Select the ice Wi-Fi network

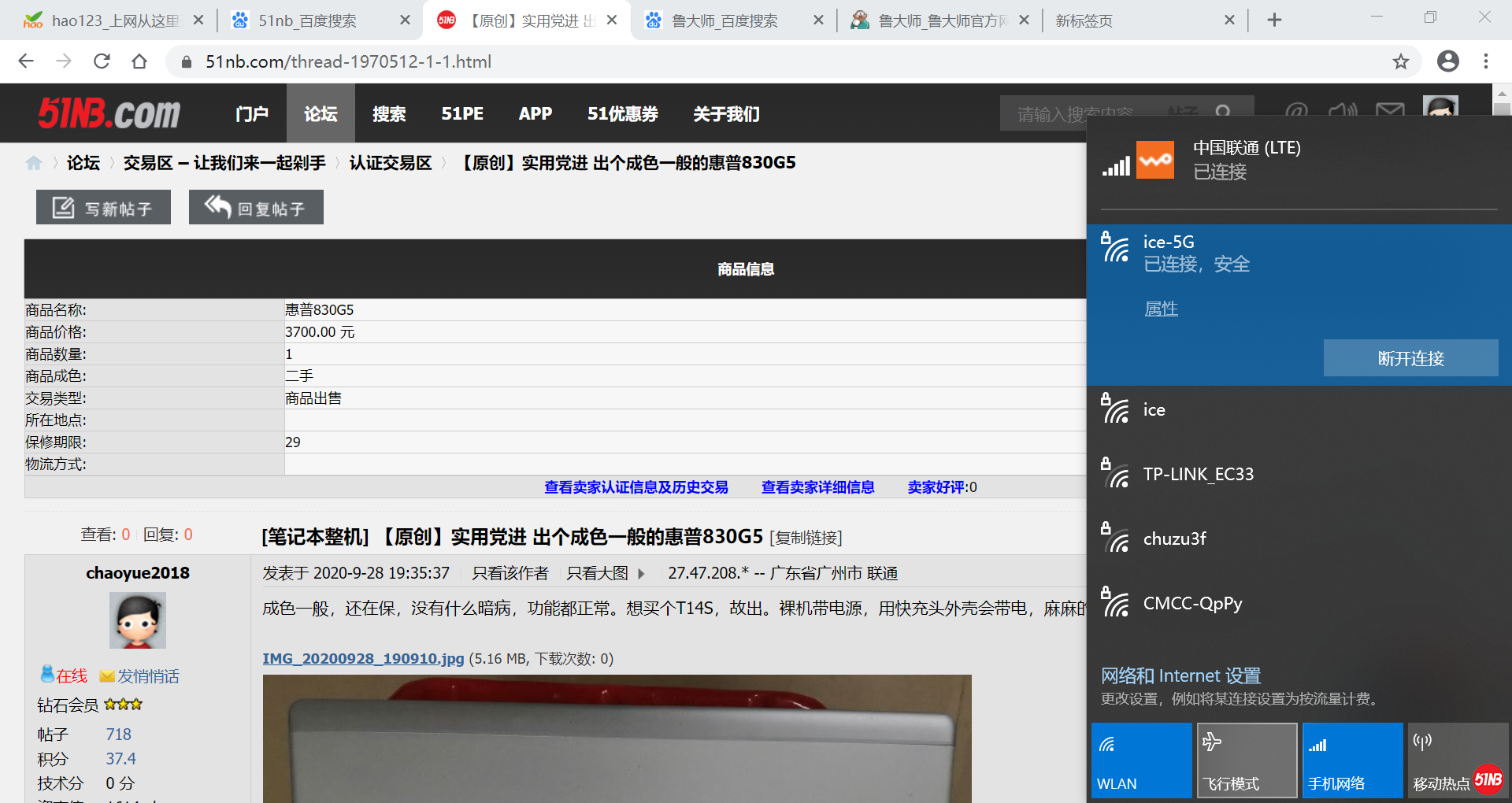[1299, 410]
